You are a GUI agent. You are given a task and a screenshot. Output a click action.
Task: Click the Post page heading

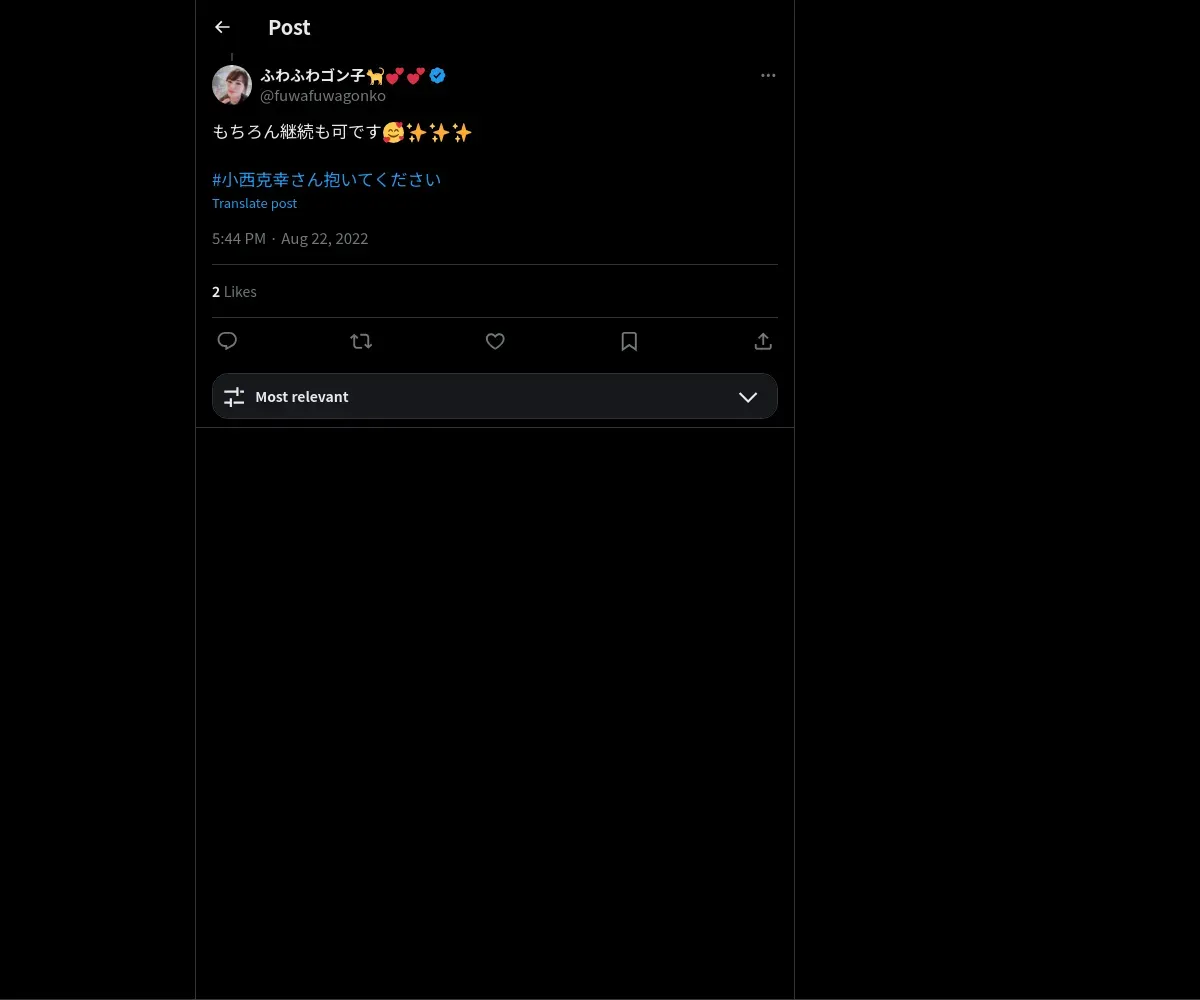pyautogui.click(x=289, y=28)
